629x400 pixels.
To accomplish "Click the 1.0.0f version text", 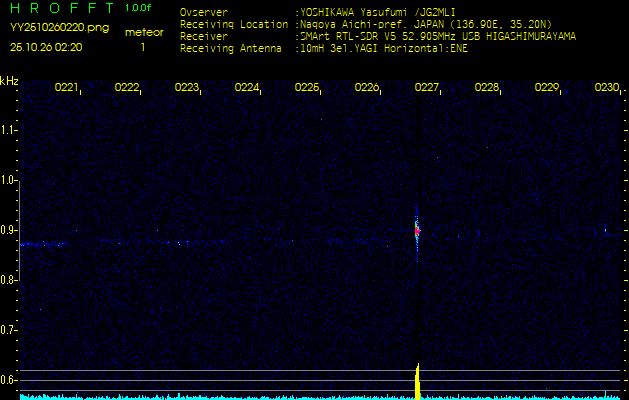I will 140,8.
